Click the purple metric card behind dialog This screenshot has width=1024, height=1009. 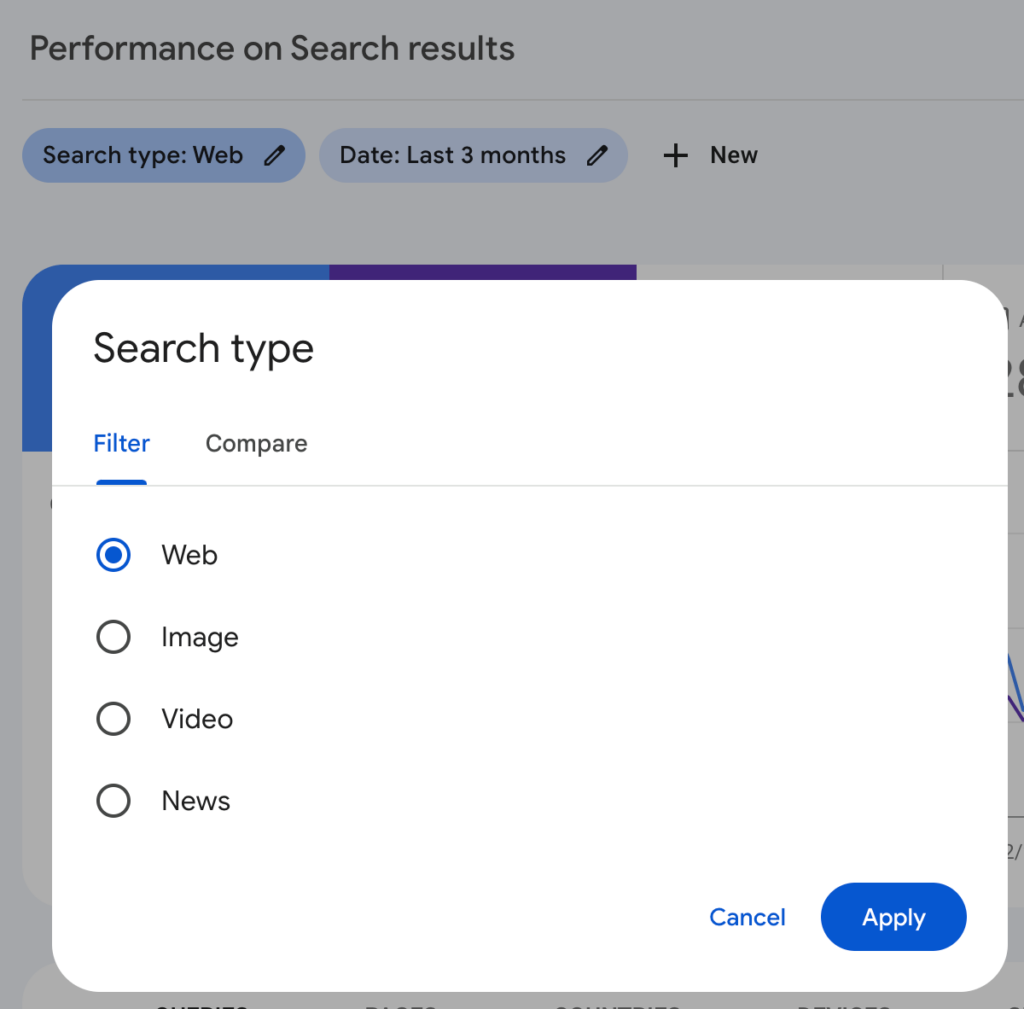tap(483, 272)
